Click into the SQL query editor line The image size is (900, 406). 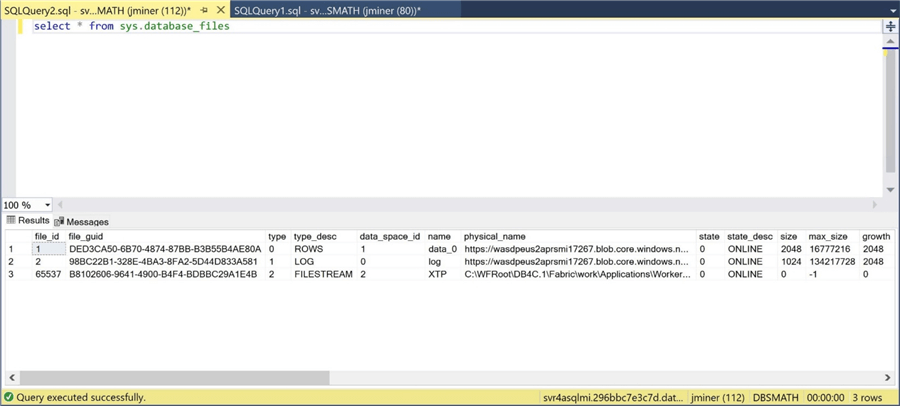coord(456,26)
